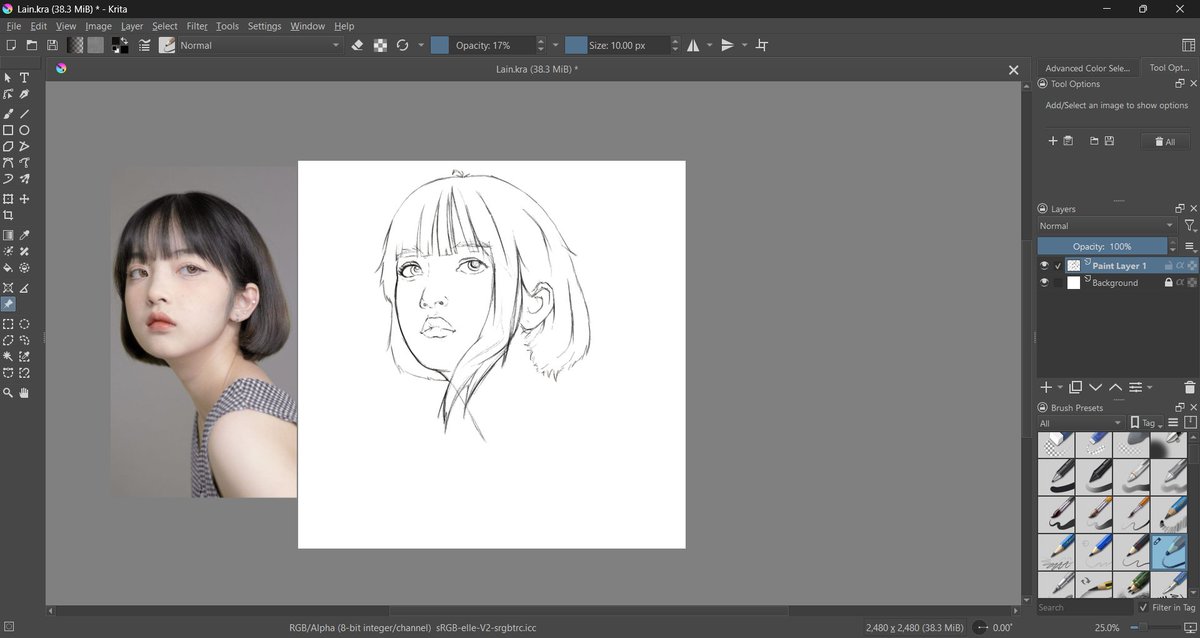Toggle horizontal mirror tool

click(693, 45)
